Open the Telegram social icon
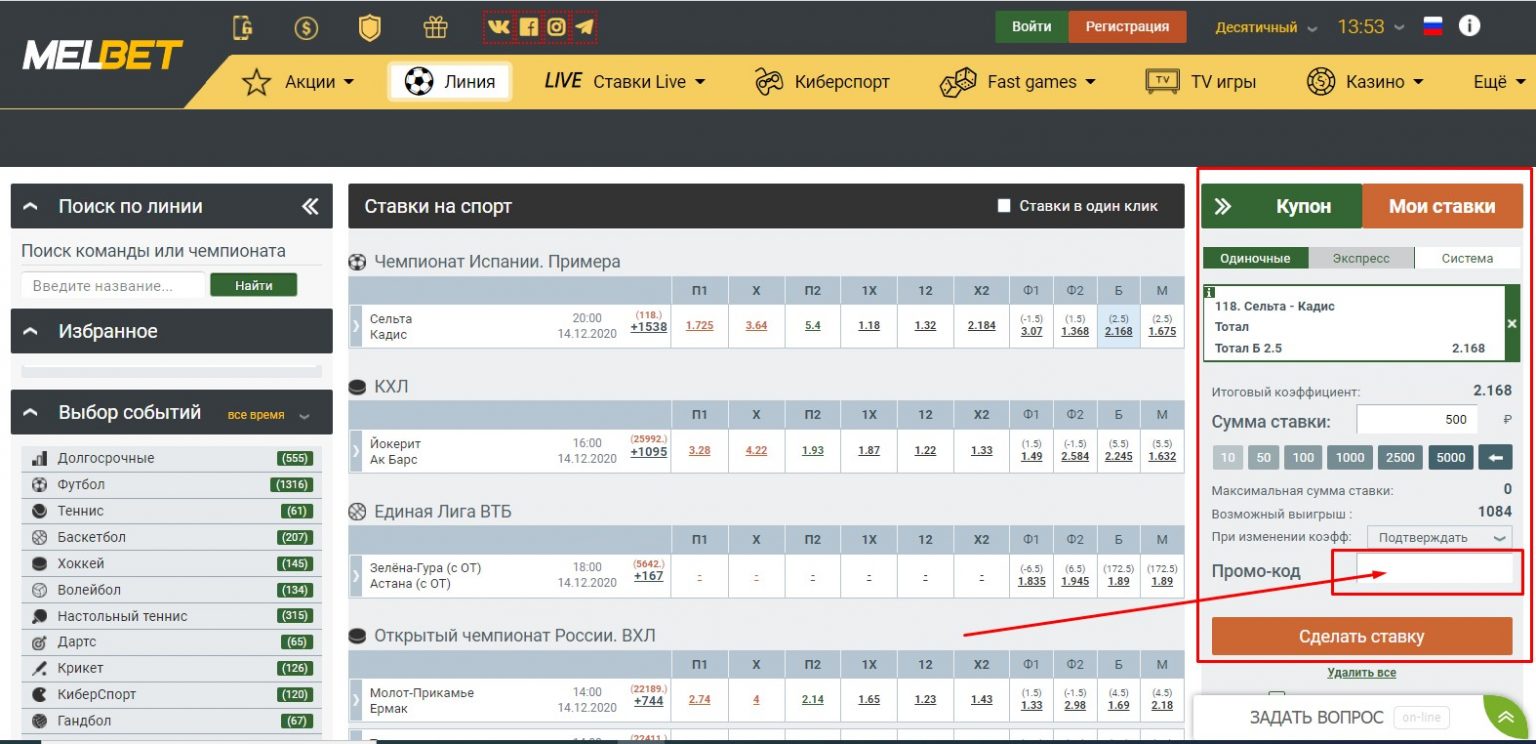 (x=585, y=27)
